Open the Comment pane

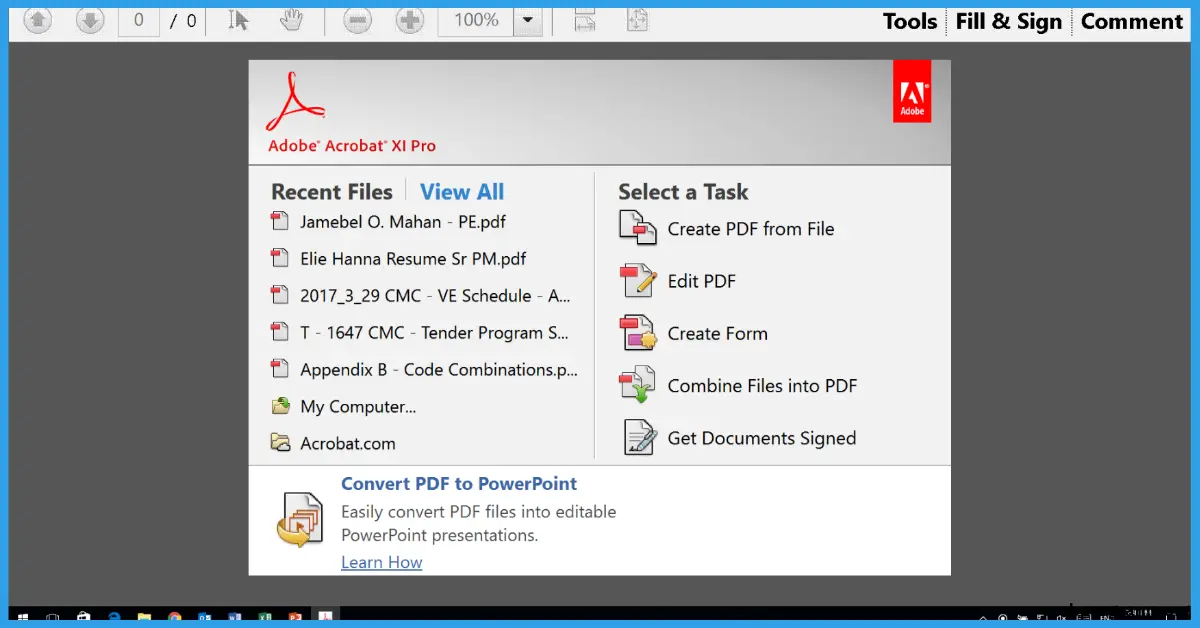[x=1132, y=21]
